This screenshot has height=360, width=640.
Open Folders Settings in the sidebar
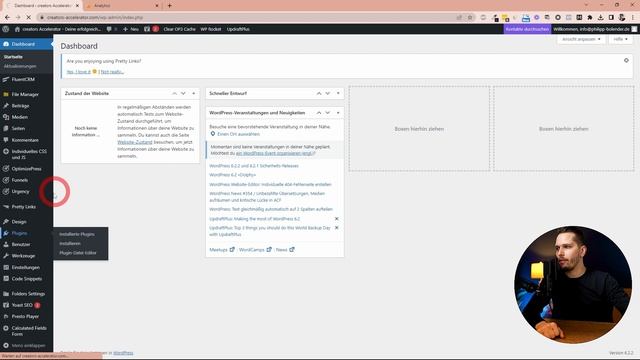pos(27,294)
